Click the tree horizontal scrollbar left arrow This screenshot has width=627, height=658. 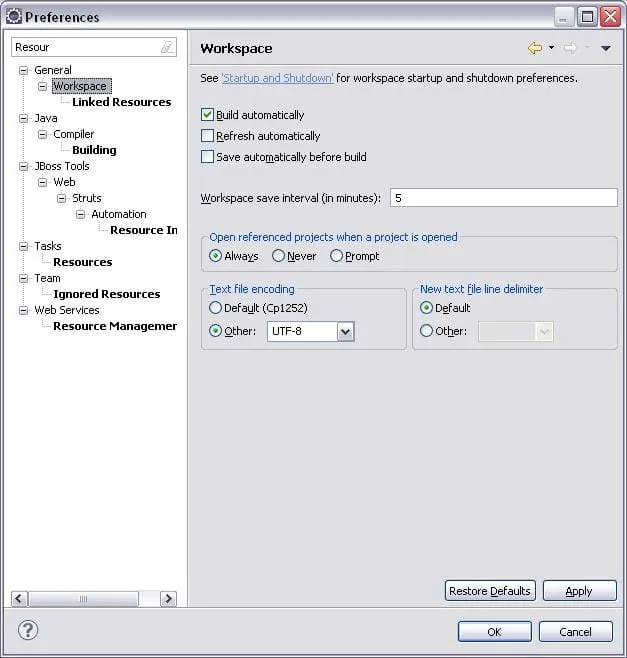(19, 598)
